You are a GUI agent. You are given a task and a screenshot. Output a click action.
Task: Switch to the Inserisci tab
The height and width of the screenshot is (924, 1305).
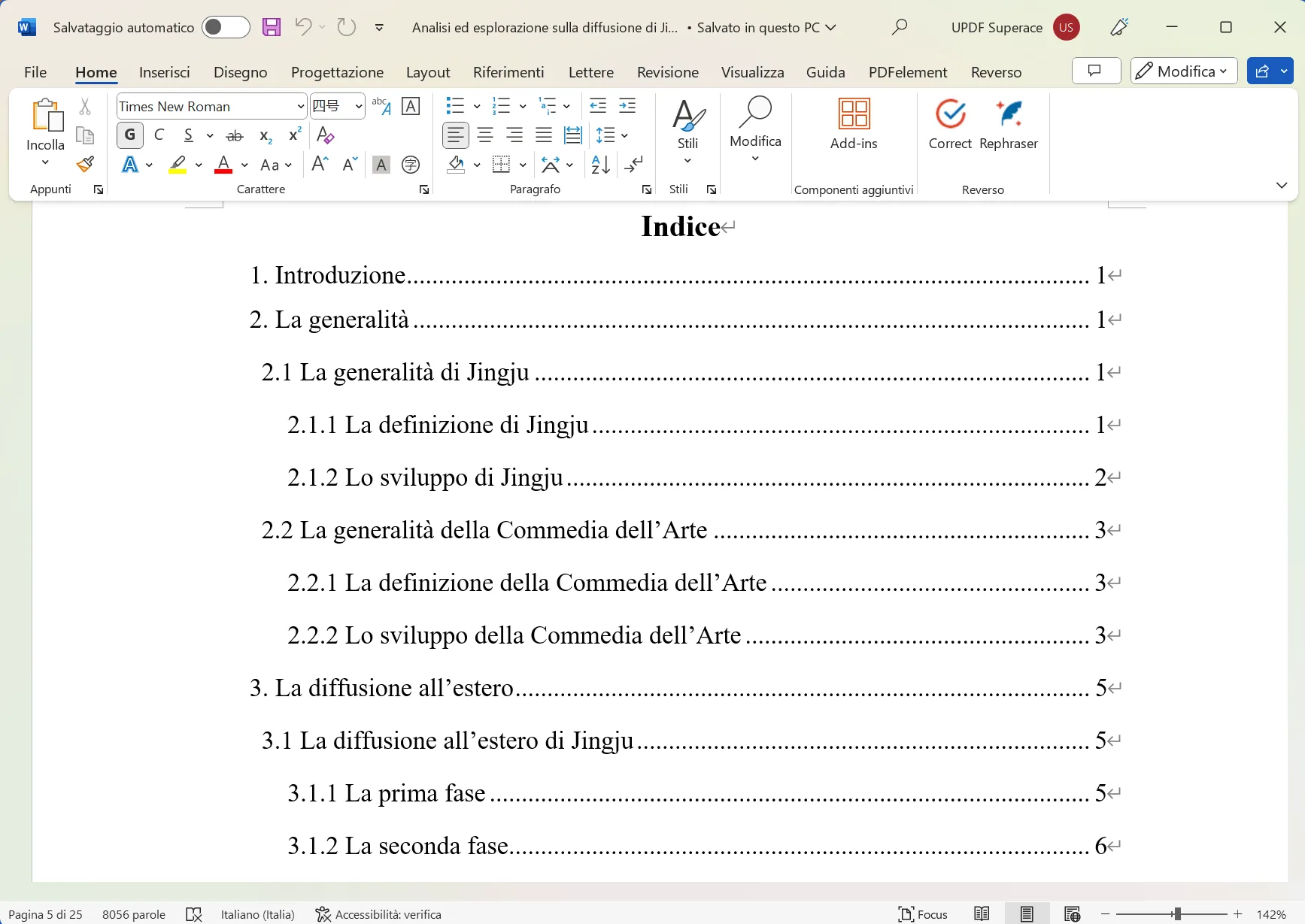click(165, 72)
